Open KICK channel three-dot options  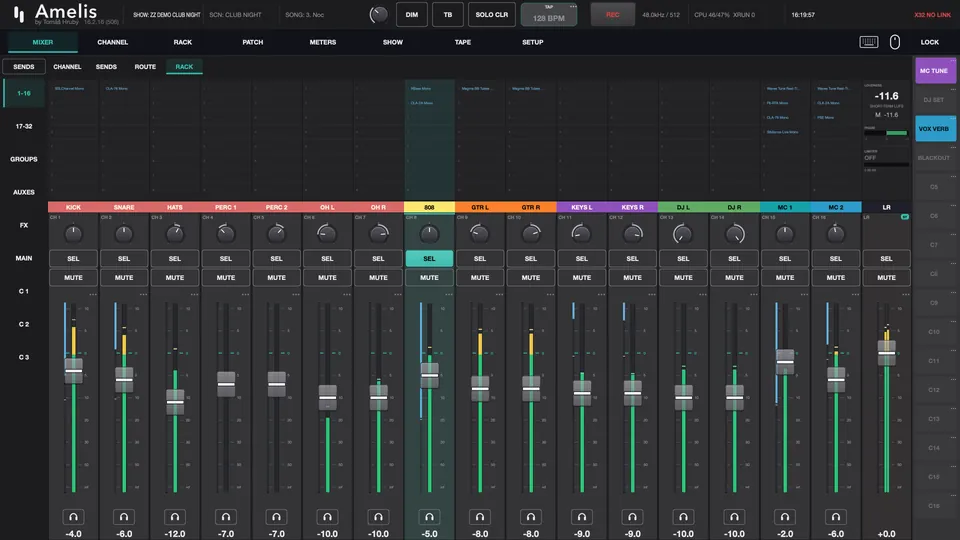92,294
